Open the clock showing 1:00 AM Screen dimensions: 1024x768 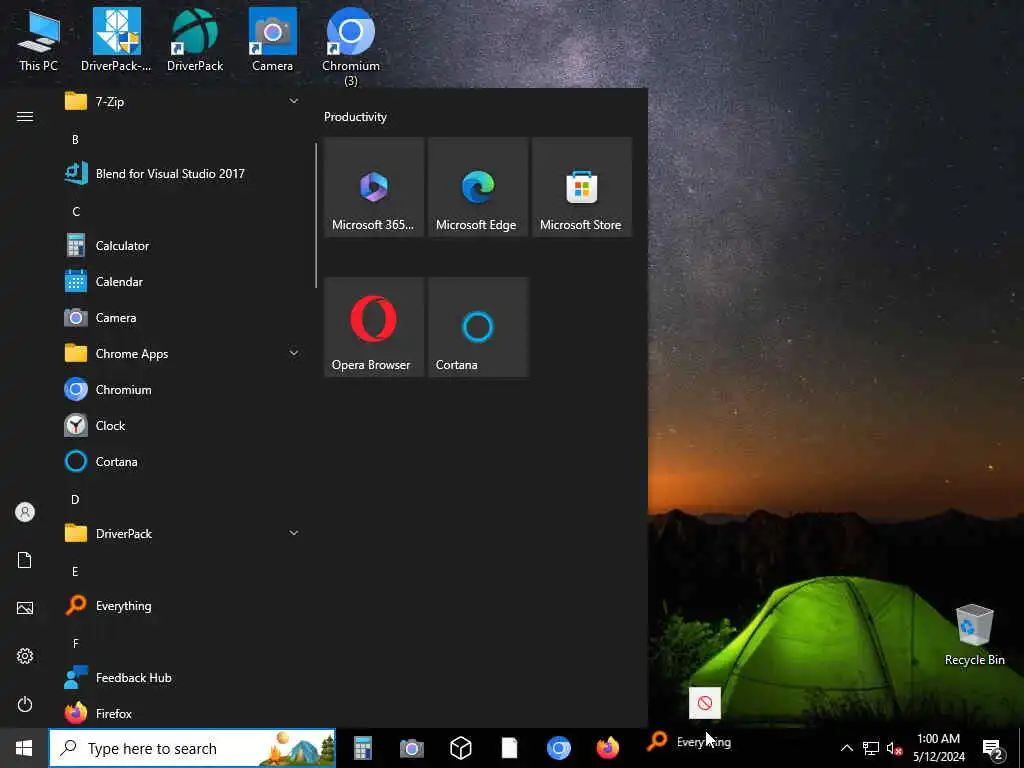[x=938, y=748]
